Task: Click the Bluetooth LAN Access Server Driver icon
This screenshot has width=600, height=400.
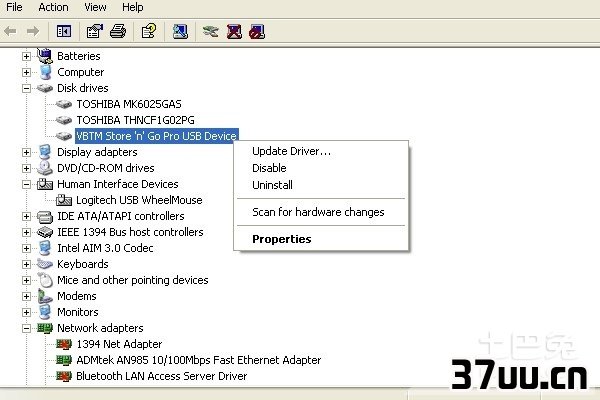Action: click(x=64, y=376)
